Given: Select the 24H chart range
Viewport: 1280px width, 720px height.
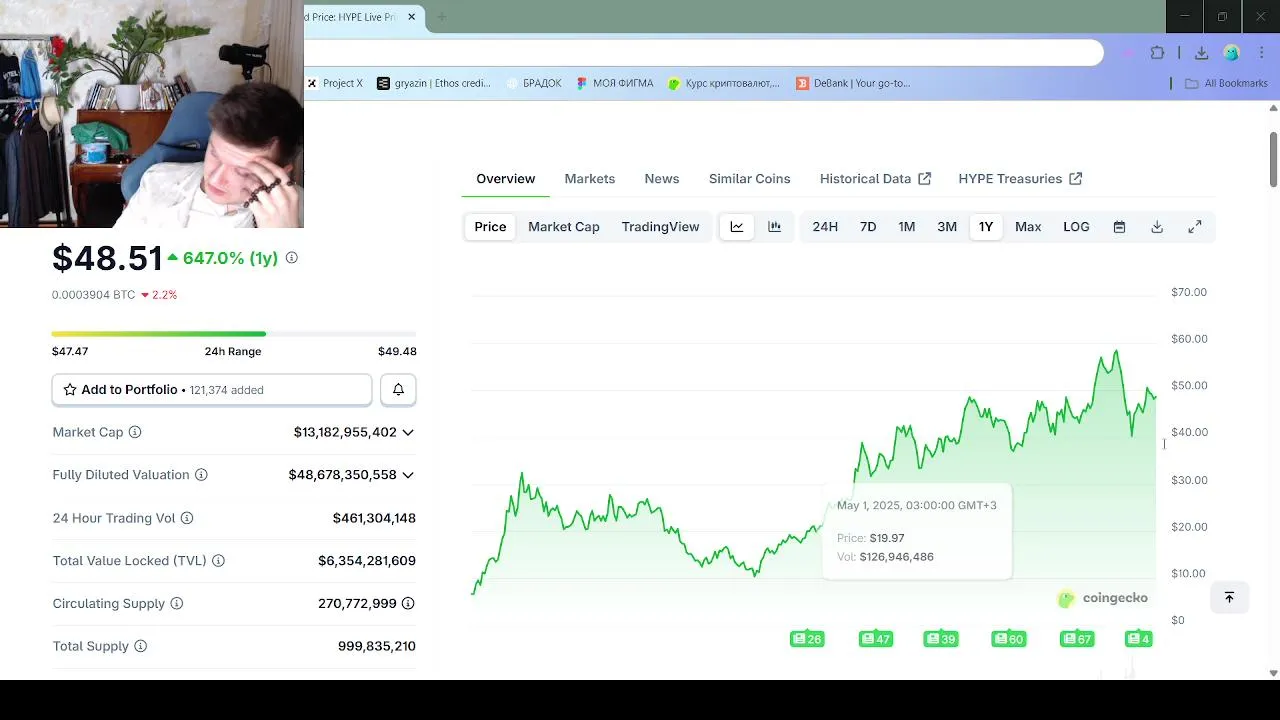Looking at the screenshot, I should click(x=825, y=227).
